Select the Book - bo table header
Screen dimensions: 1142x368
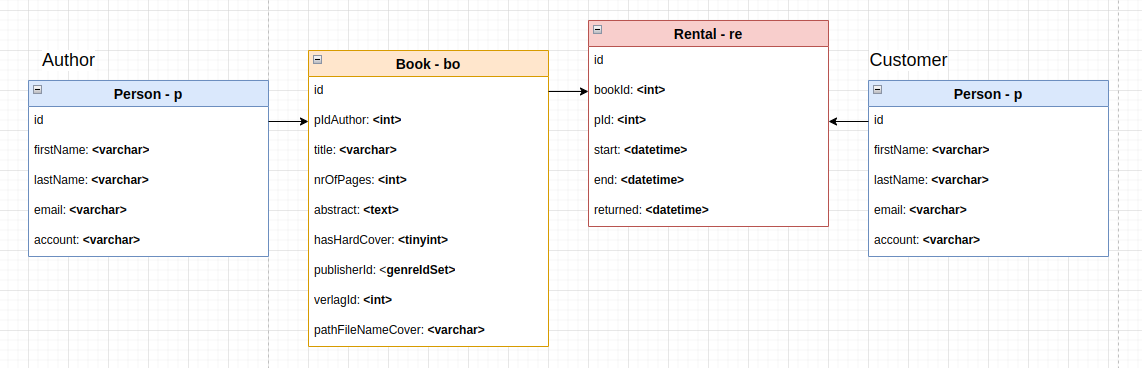tap(428, 64)
